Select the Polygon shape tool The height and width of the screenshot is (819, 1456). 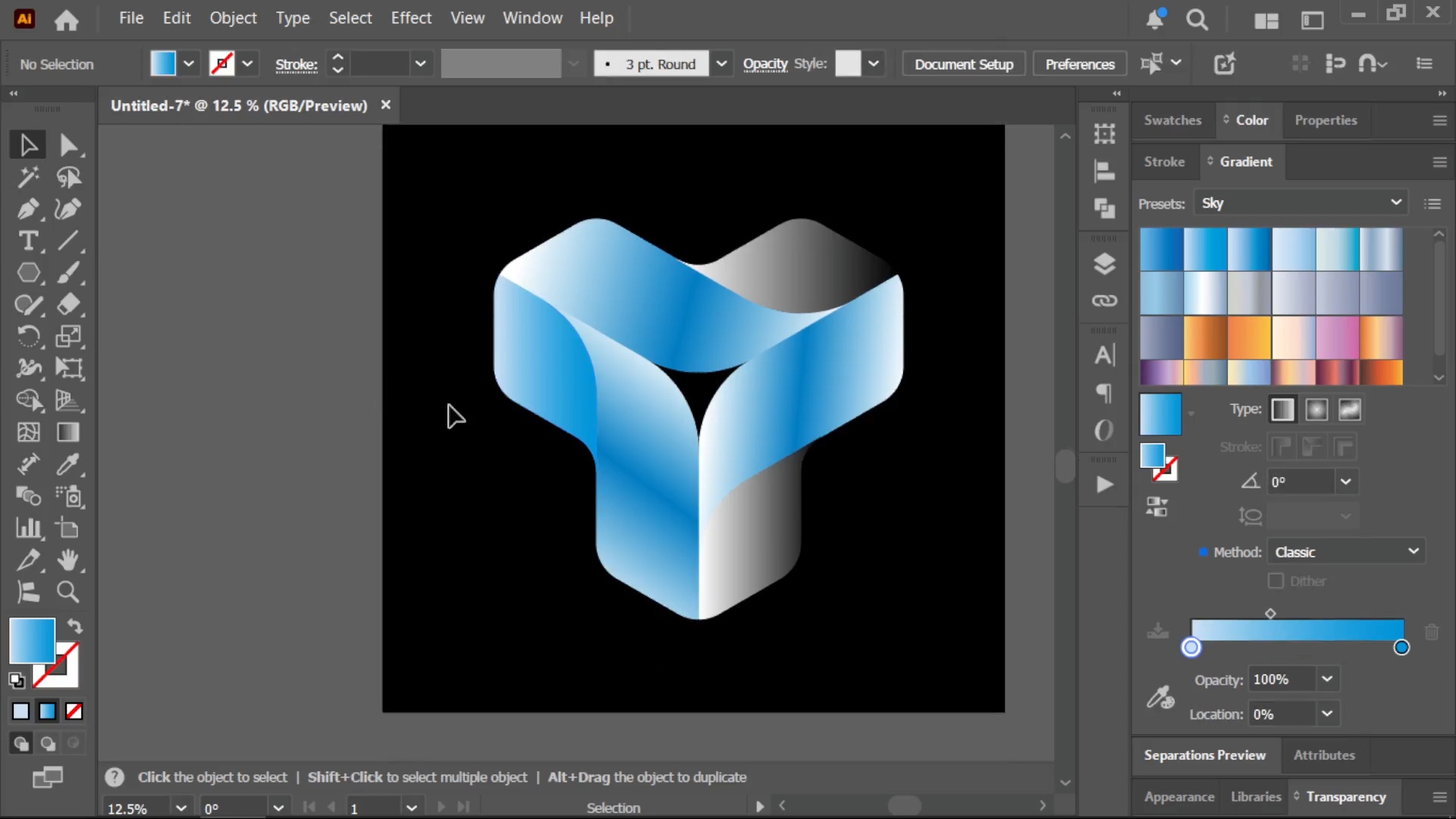(x=28, y=273)
